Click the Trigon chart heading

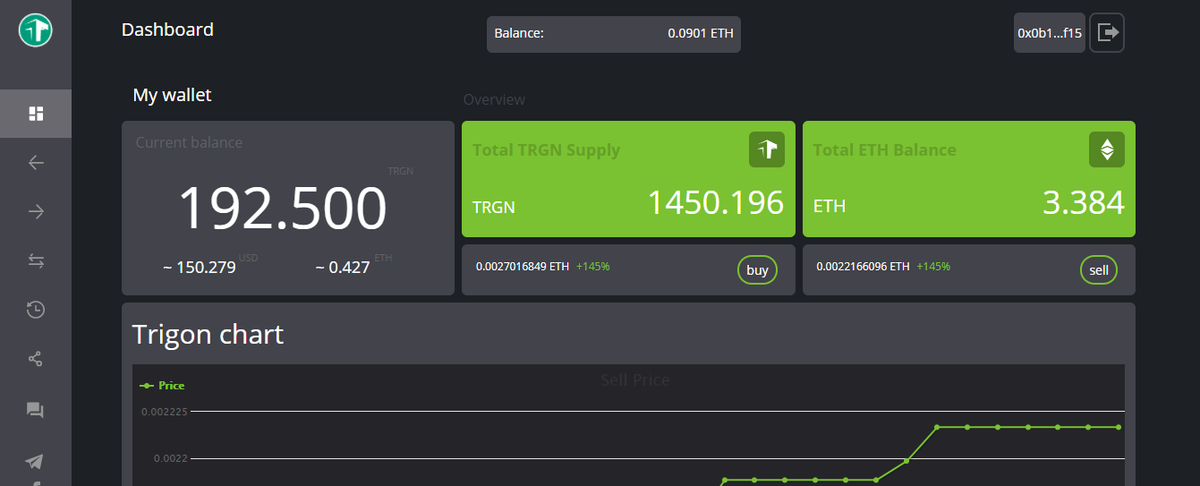click(x=208, y=334)
